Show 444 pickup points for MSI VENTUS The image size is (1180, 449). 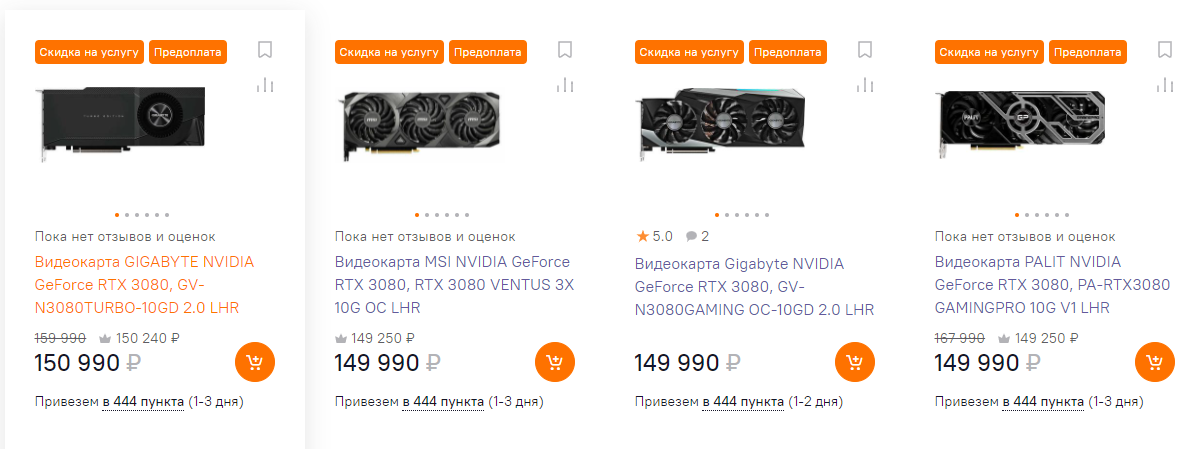pyautogui.click(x=444, y=403)
